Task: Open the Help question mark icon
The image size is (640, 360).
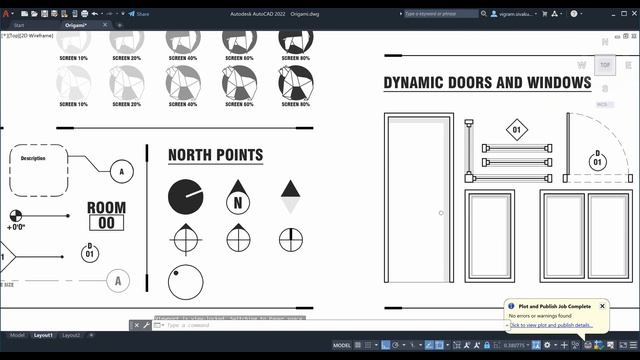Action: 574,13
